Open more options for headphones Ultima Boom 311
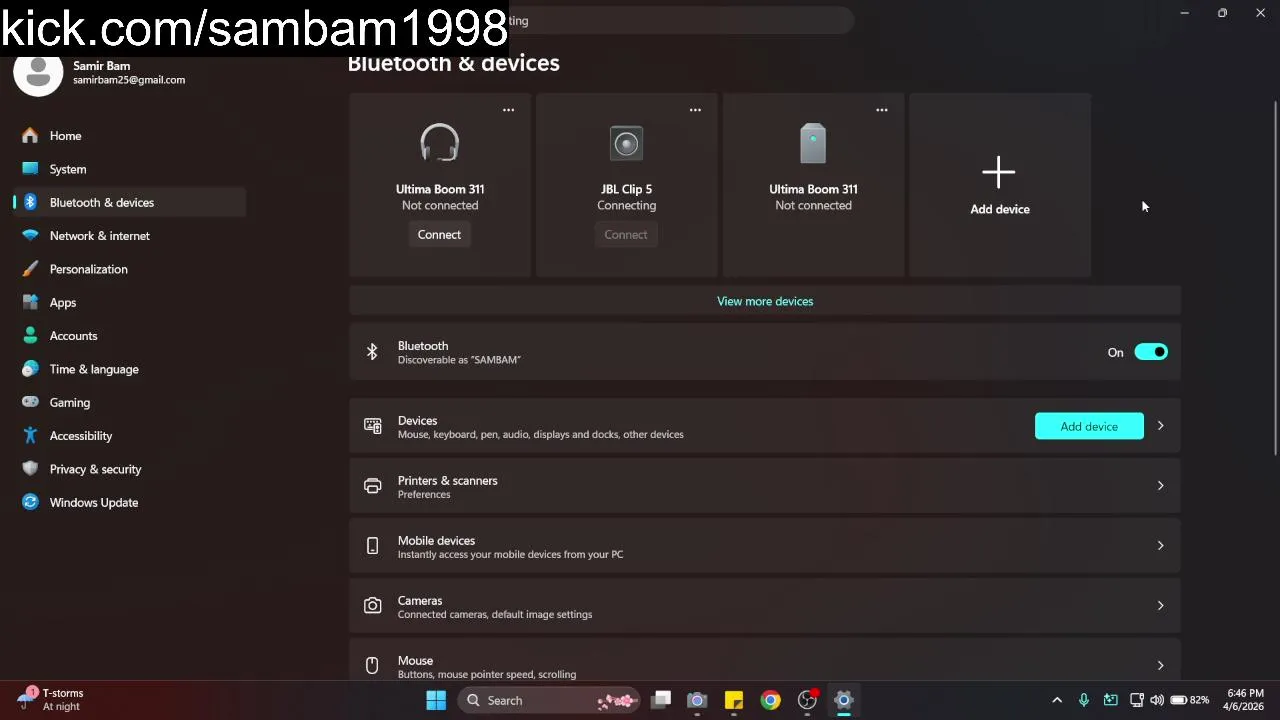Screen dimensions: 1280x720 [x=508, y=110]
